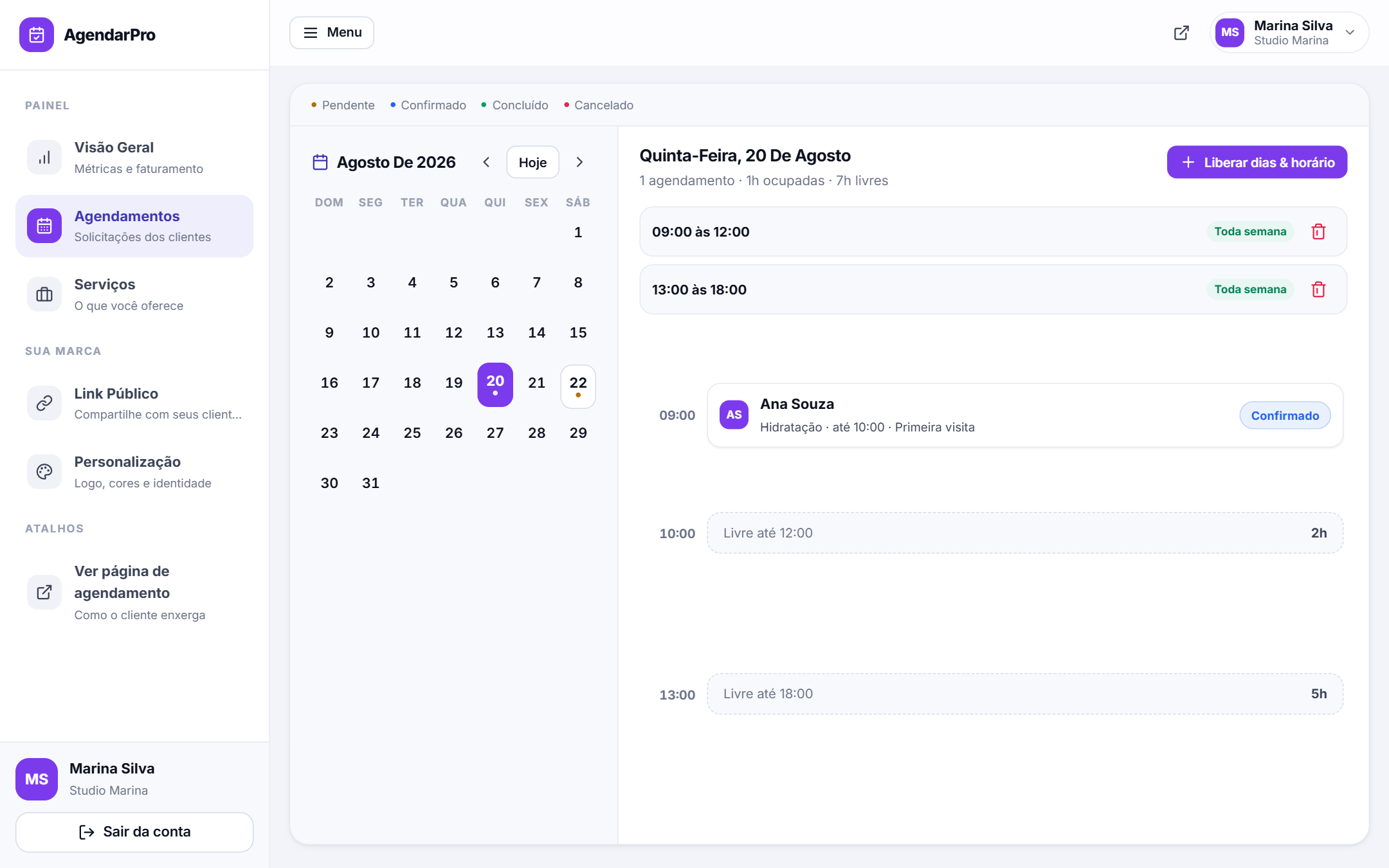Screen dimensions: 1389x868
Task: Click the Livre até 12:00 free slot
Action: pos(1025,533)
